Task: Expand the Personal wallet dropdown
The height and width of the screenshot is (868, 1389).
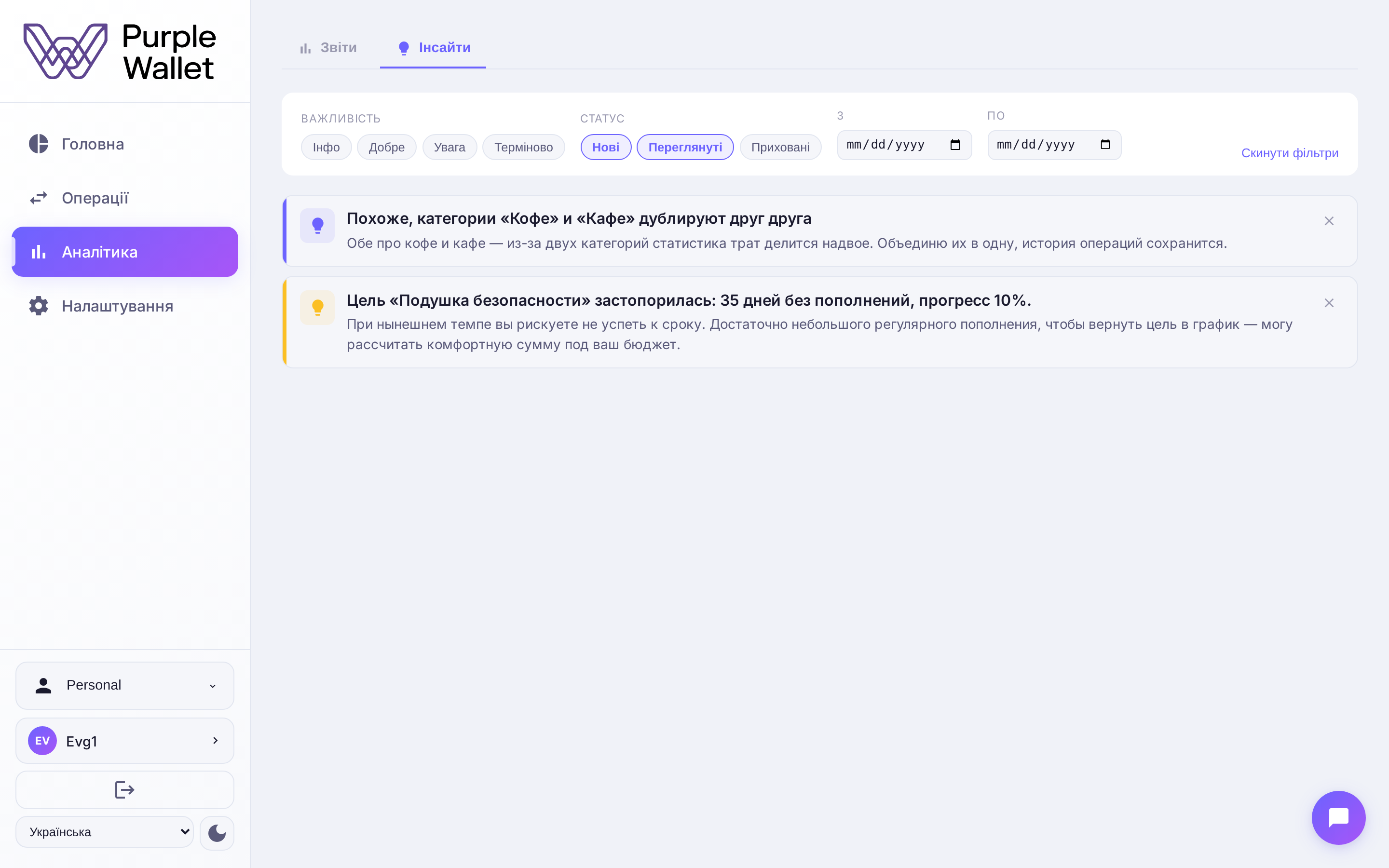Action: [124, 685]
